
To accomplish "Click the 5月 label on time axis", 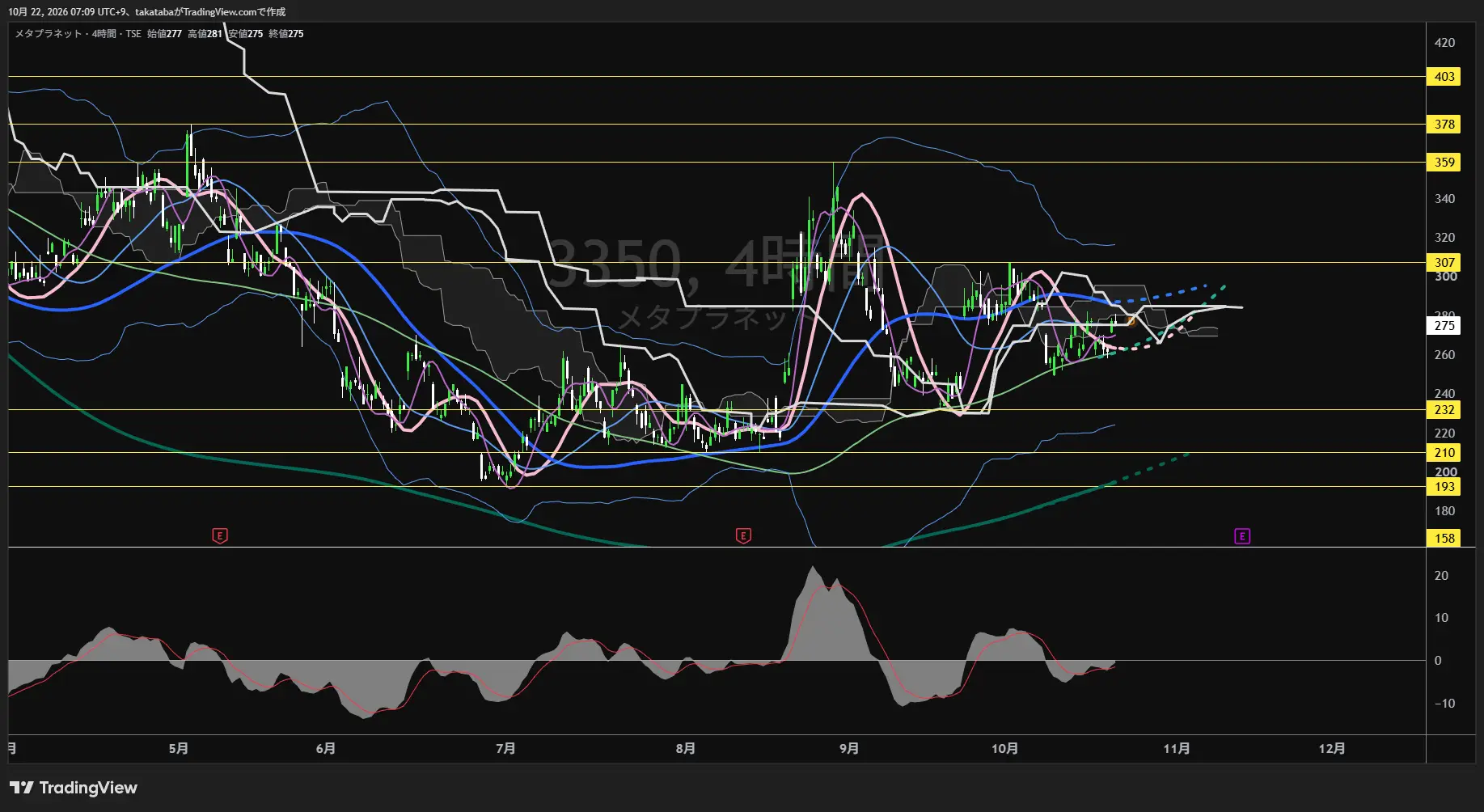I will coord(179,749).
